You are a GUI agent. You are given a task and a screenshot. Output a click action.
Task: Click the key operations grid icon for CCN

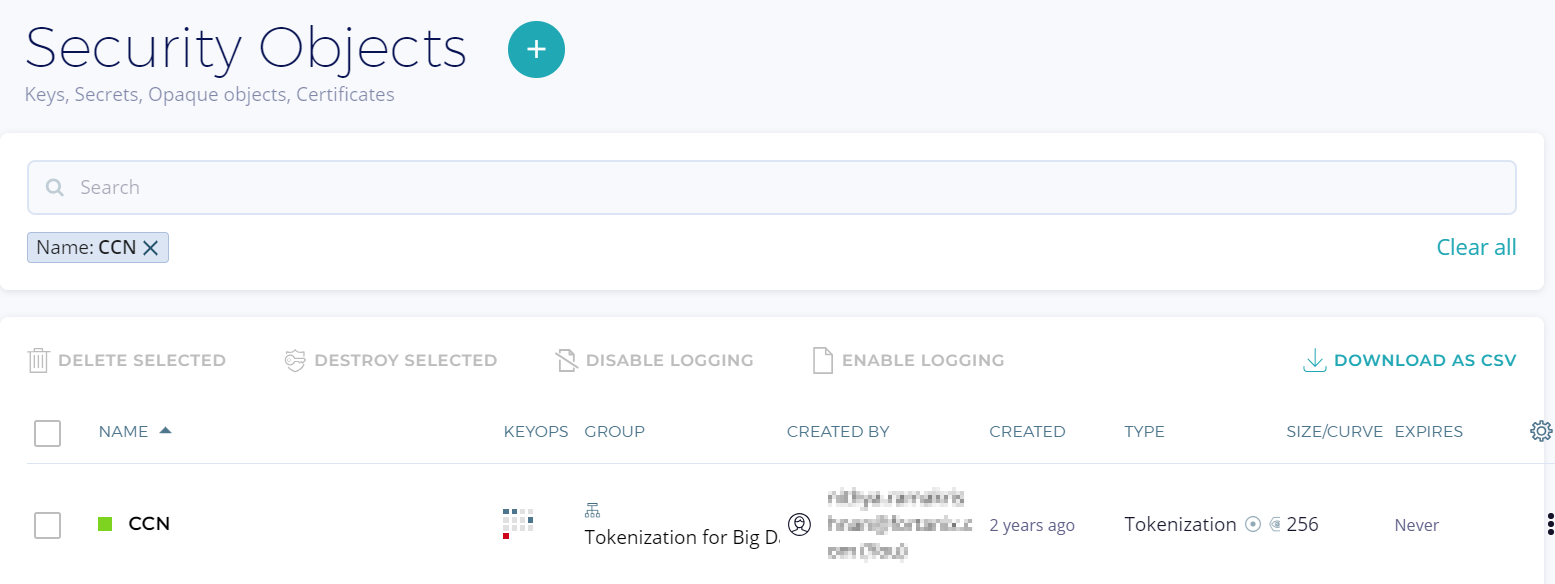click(518, 523)
